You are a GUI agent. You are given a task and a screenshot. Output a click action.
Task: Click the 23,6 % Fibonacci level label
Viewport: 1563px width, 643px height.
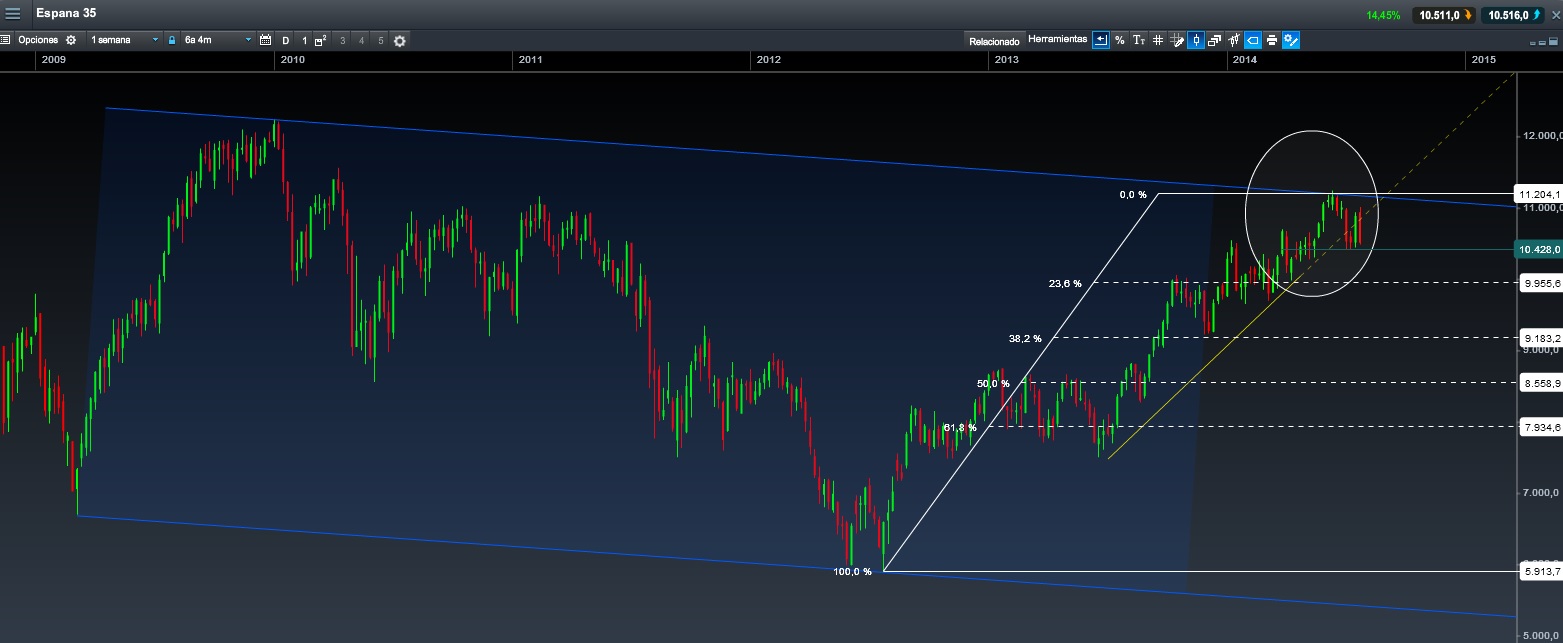pyautogui.click(x=1065, y=283)
